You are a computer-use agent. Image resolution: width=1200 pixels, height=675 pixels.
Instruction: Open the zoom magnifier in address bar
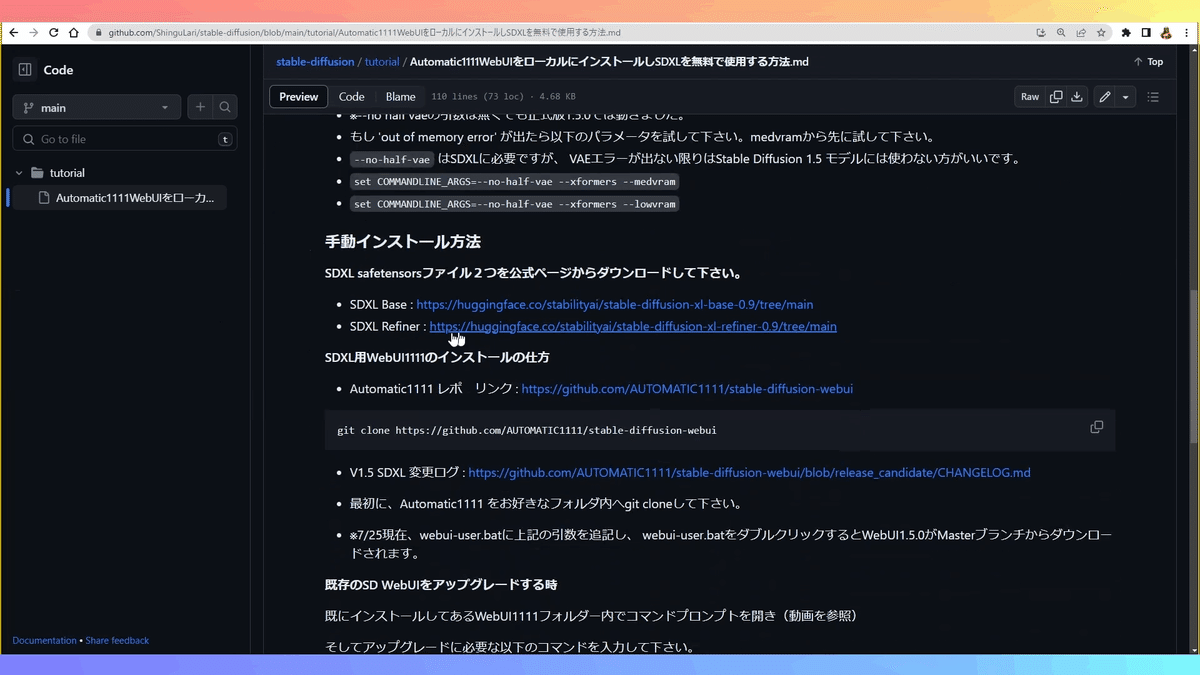1061,32
